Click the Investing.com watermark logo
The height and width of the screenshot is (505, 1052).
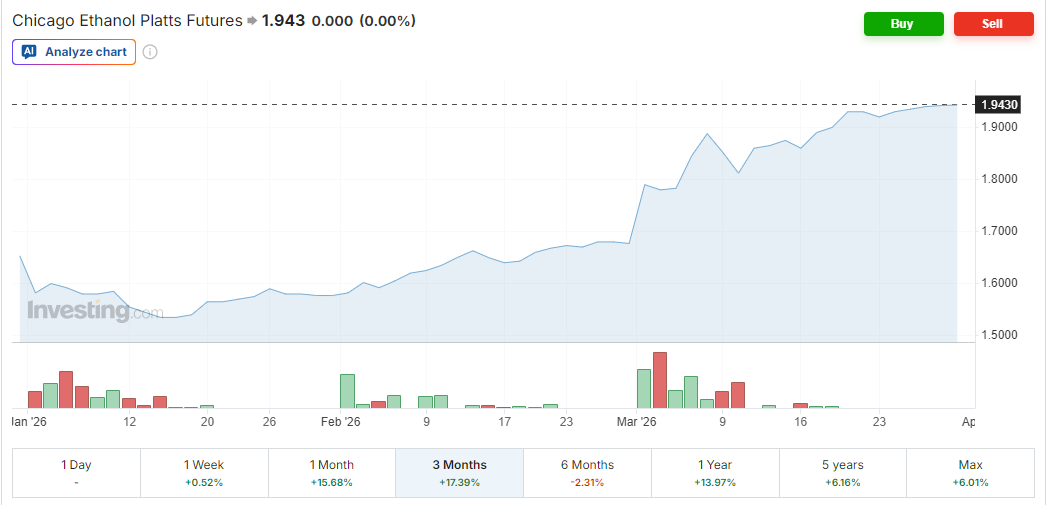click(x=94, y=311)
